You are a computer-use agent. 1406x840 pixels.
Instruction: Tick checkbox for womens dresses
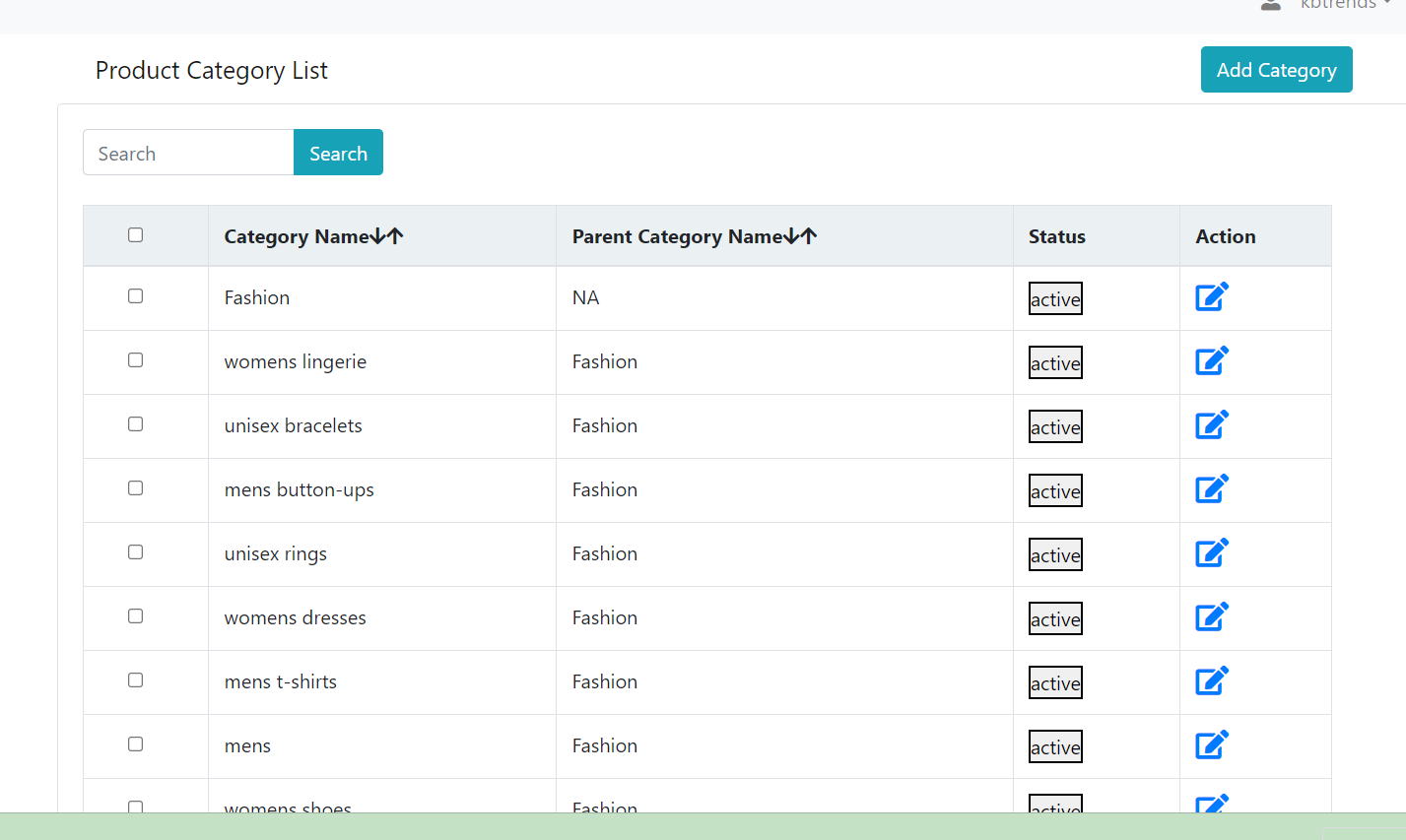click(x=136, y=615)
